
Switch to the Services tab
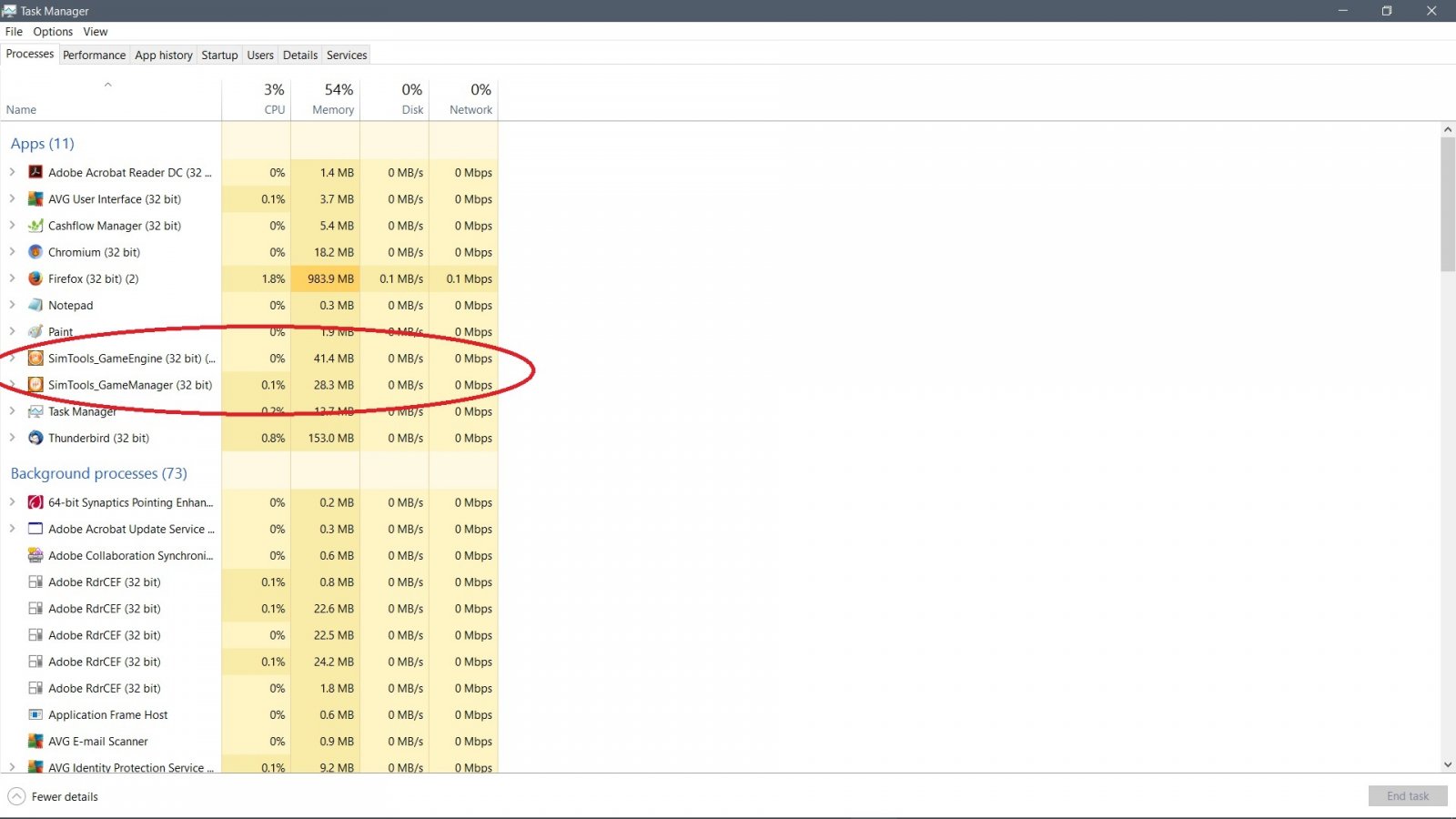coord(347,56)
